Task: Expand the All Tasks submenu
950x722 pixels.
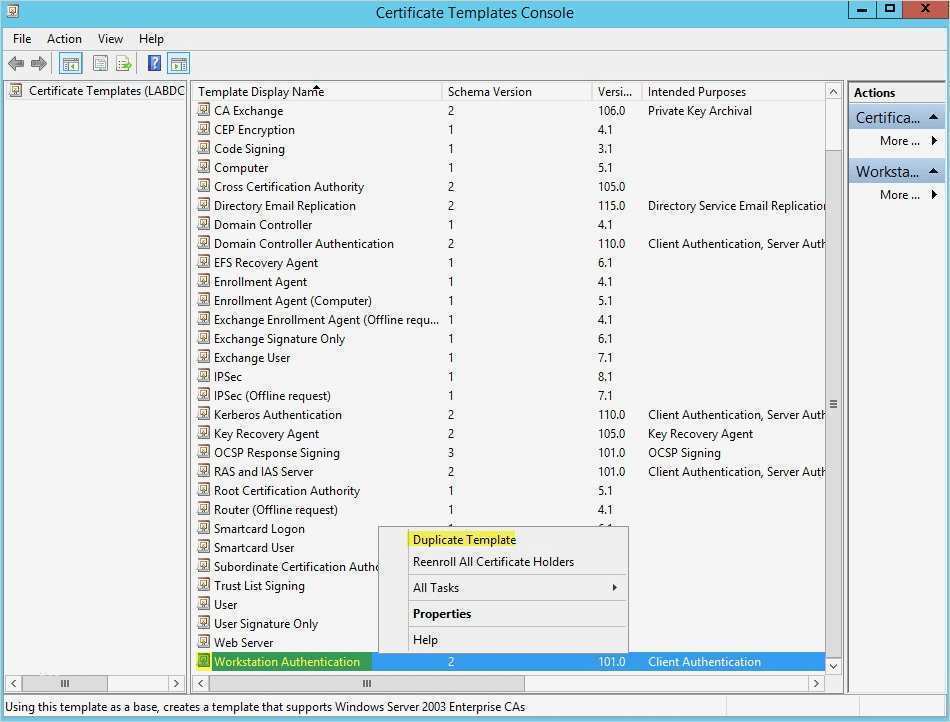Action: tap(517, 588)
